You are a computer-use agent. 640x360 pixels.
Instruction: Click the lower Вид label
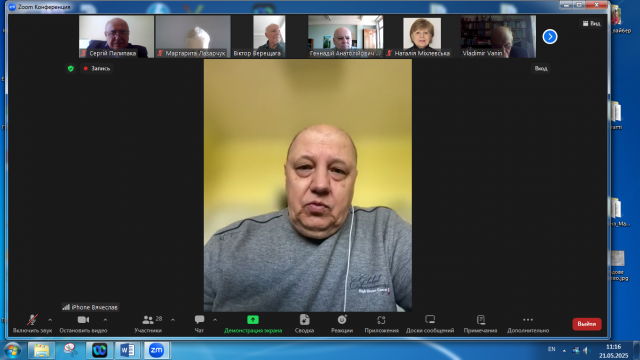[x=541, y=69]
